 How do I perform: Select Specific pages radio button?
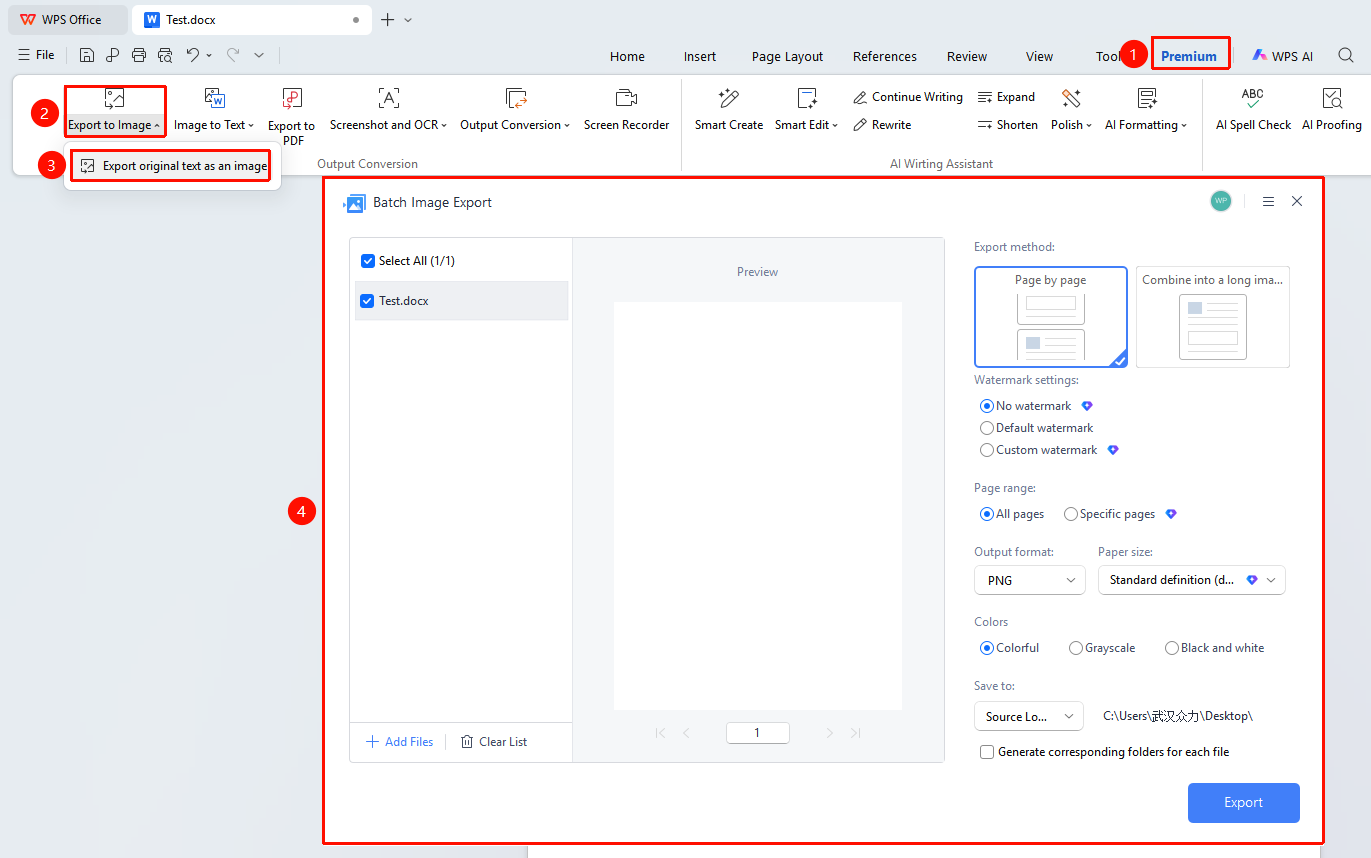pos(1071,514)
